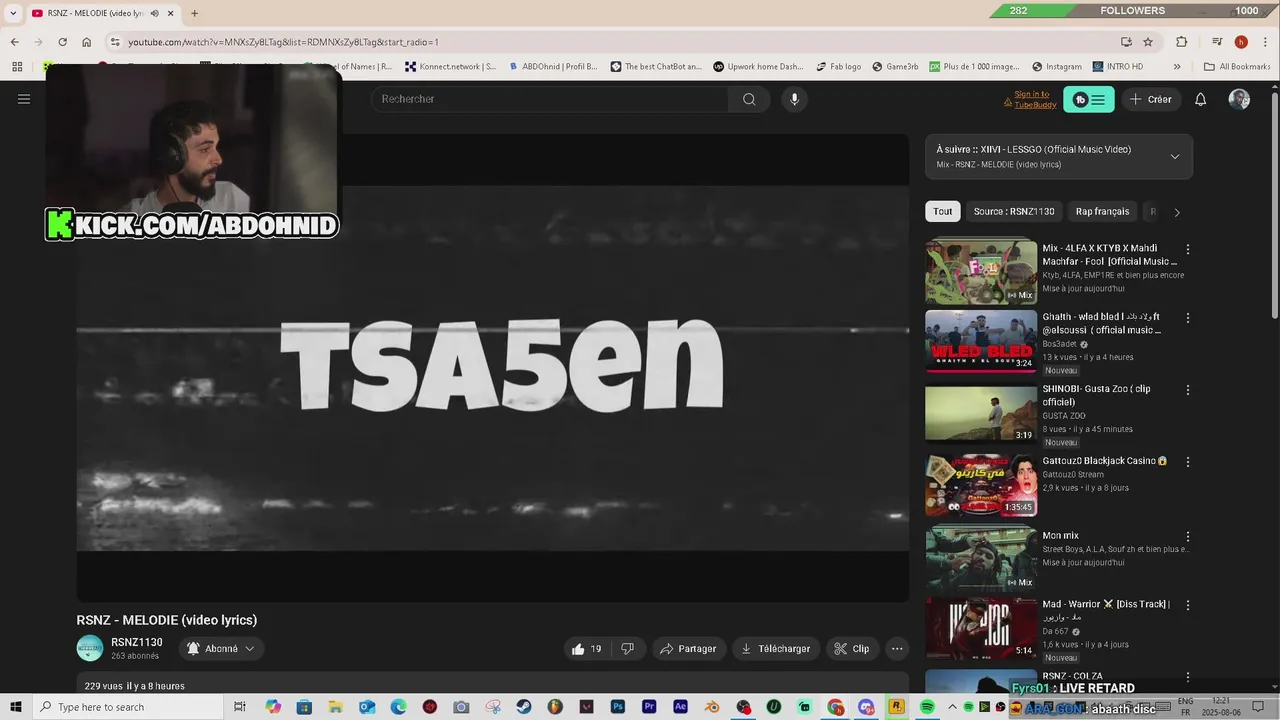Show hidden system tray icons

tap(952, 707)
